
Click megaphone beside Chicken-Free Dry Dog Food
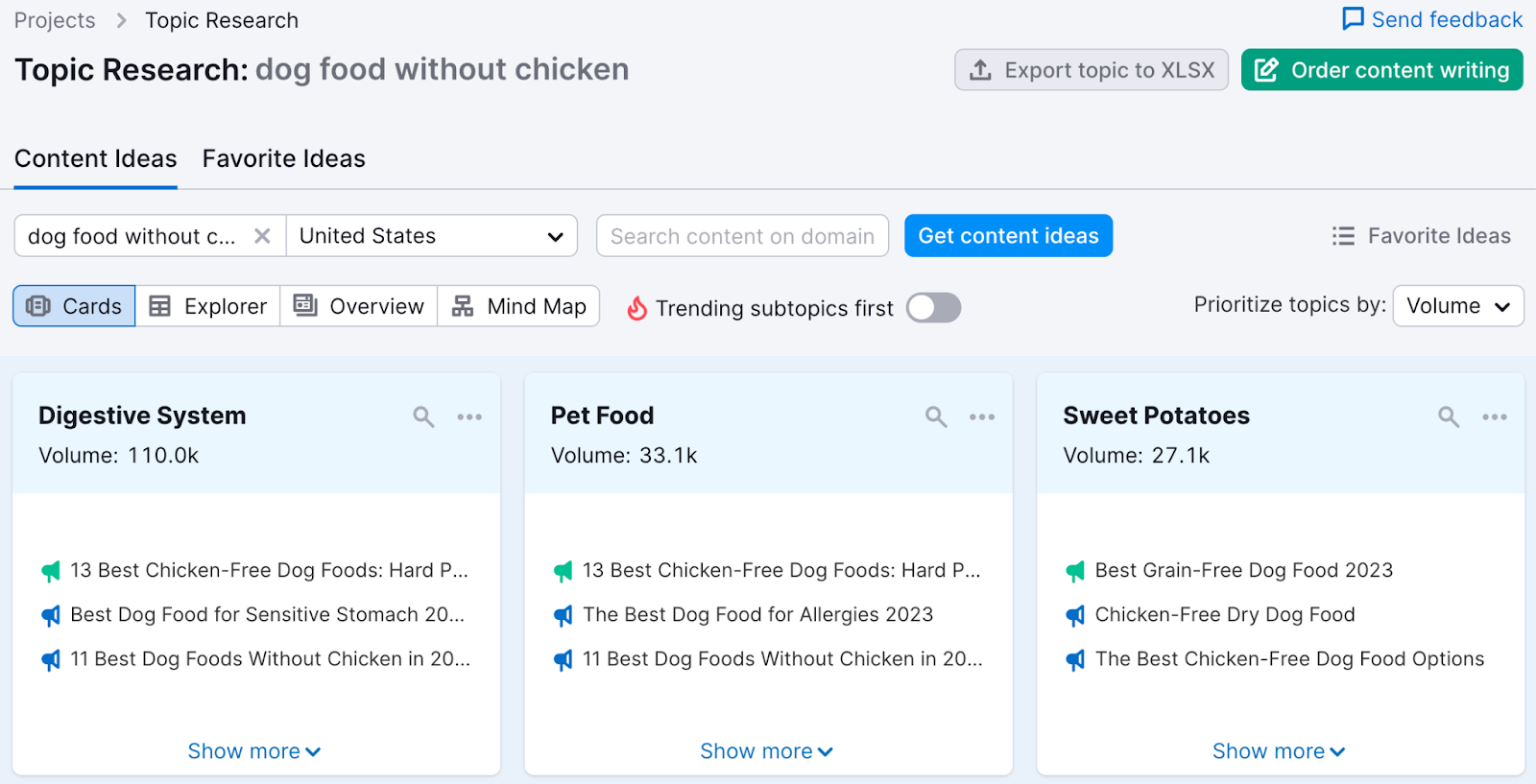1075,616
